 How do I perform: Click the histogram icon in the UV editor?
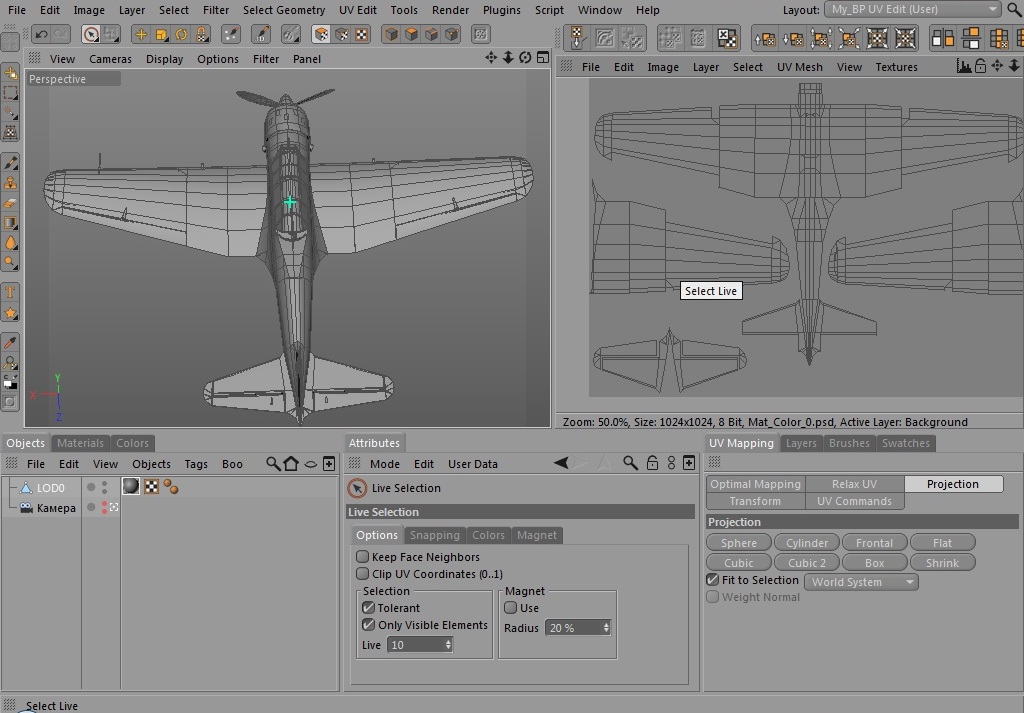964,67
